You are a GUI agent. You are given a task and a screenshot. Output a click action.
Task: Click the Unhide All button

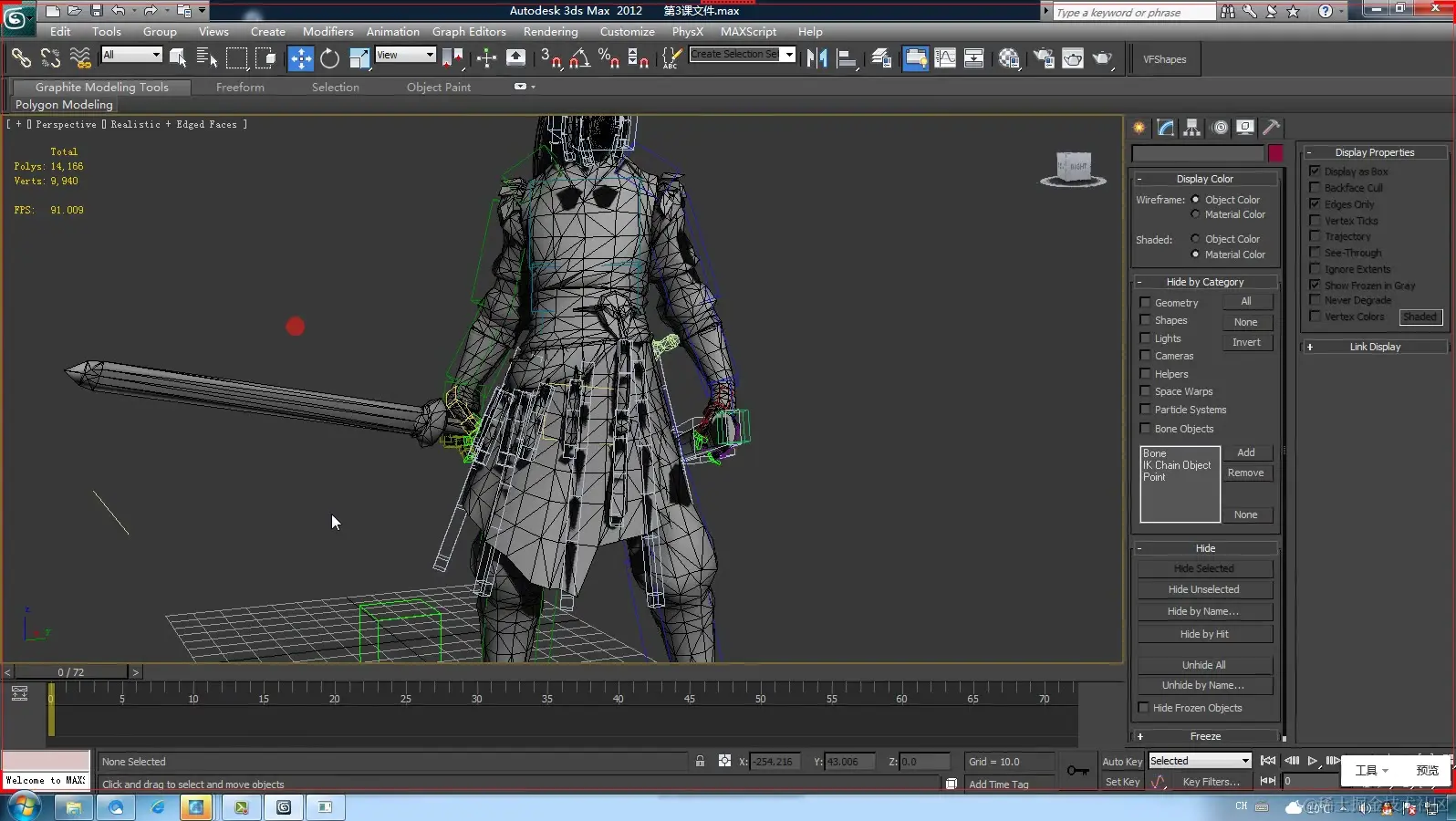pyautogui.click(x=1203, y=665)
